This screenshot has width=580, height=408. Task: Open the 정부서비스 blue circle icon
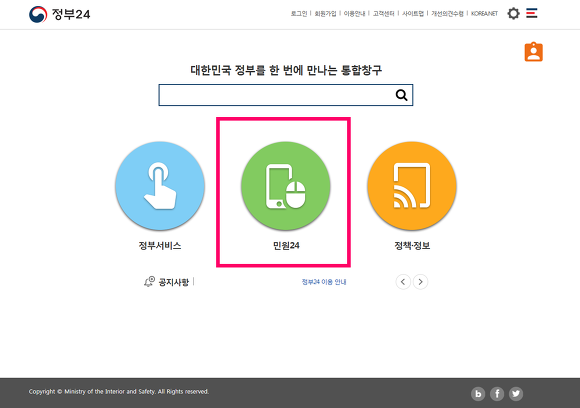(x=160, y=186)
